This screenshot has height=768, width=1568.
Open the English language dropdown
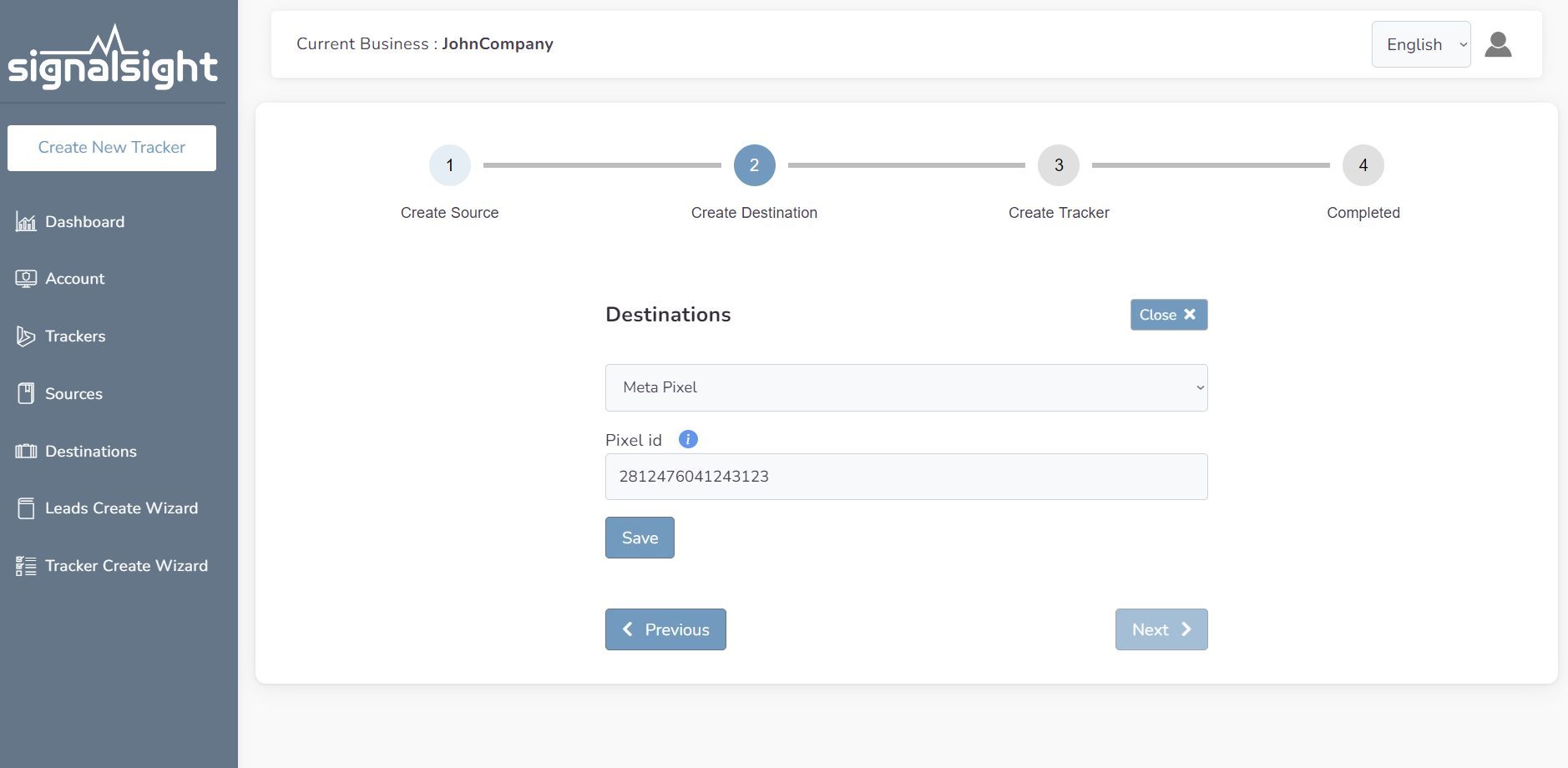click(1421, 44)
